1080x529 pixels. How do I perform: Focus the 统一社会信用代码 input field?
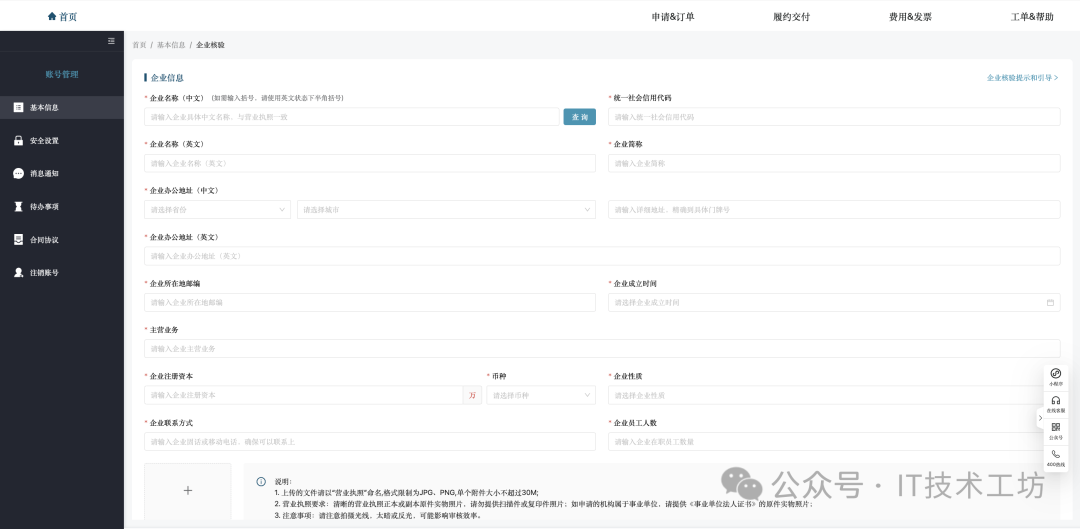[x=834, y=117]
